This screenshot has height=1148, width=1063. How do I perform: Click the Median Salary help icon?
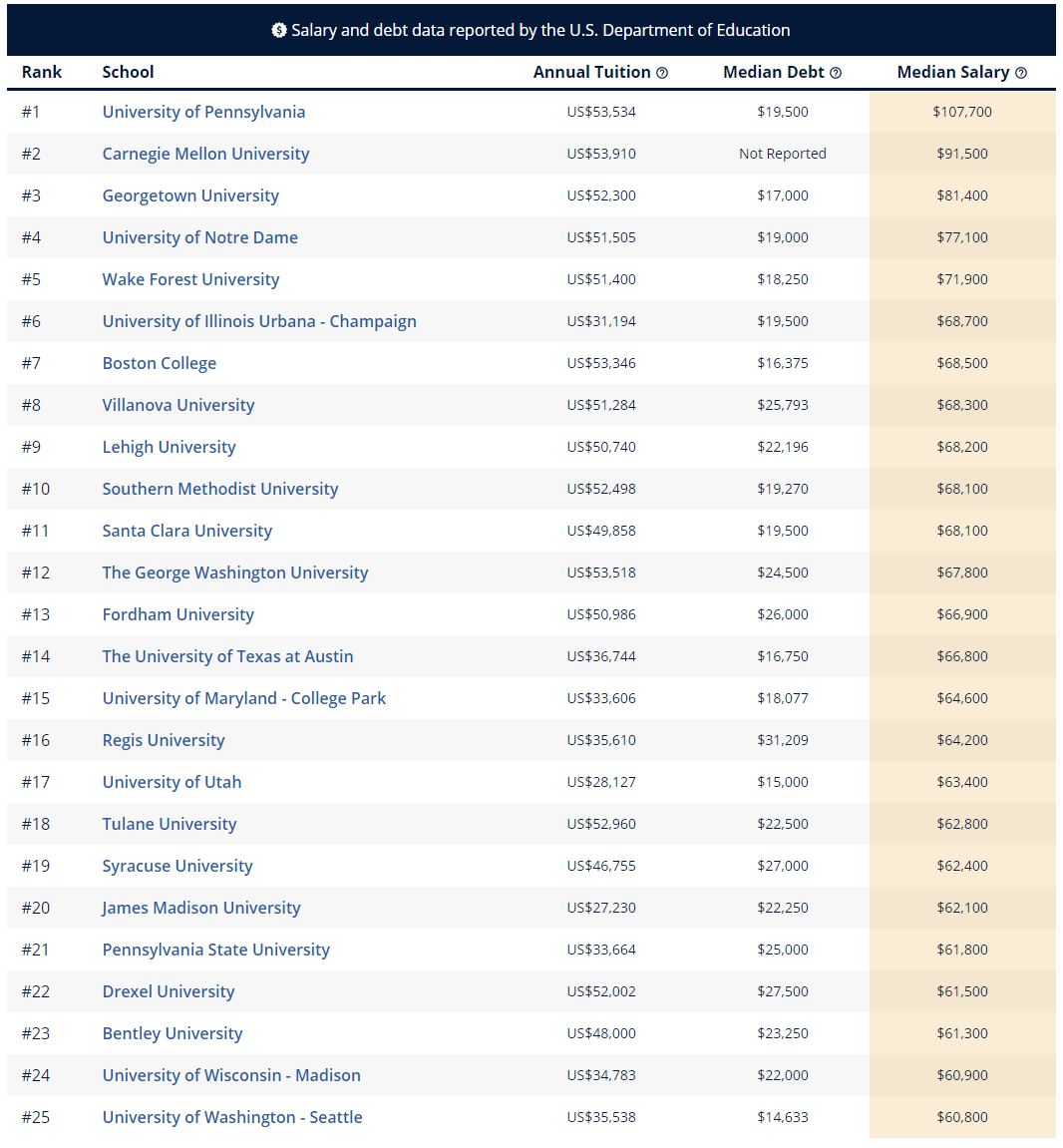point(1020,73)
